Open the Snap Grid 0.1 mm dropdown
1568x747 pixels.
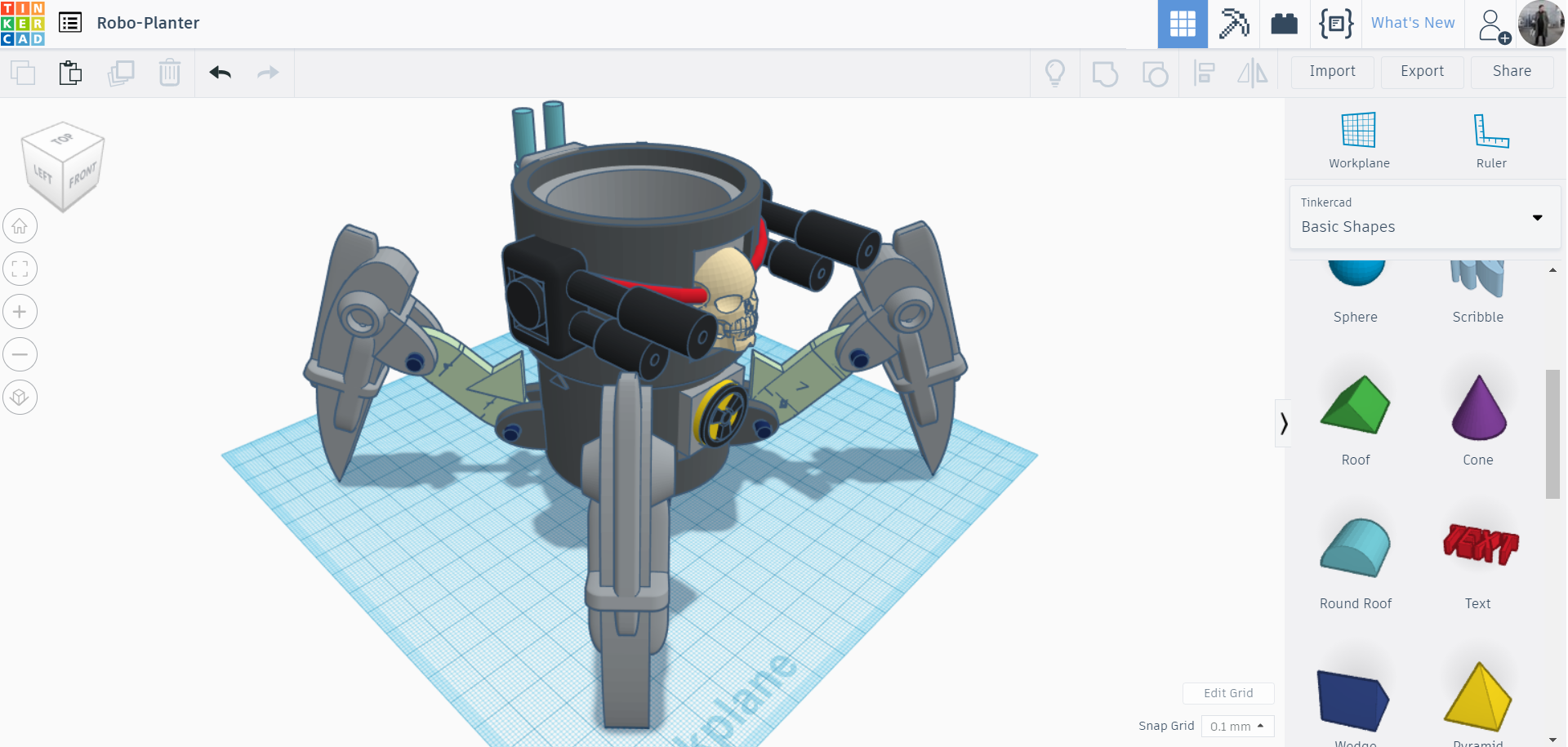pyautogui.click(x=1237, y=726)
